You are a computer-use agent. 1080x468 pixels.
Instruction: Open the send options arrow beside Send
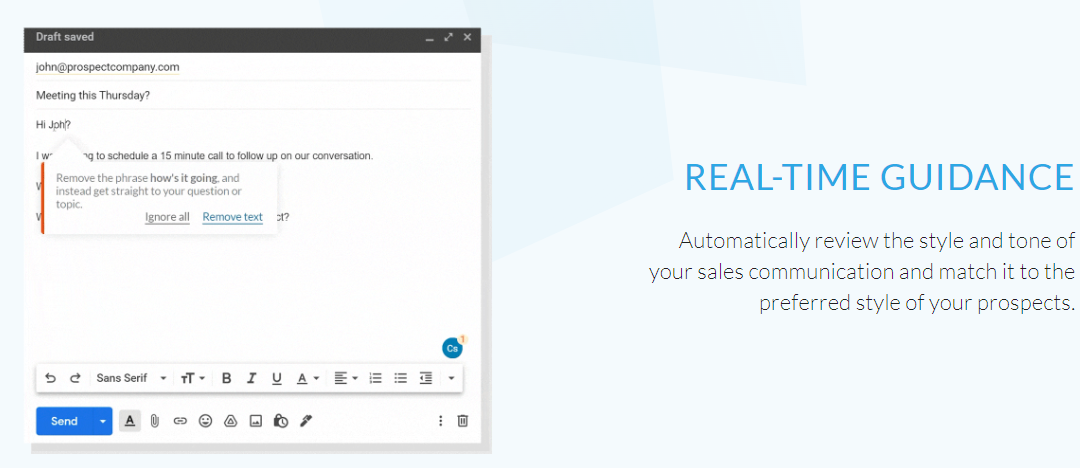click(103, 421)
